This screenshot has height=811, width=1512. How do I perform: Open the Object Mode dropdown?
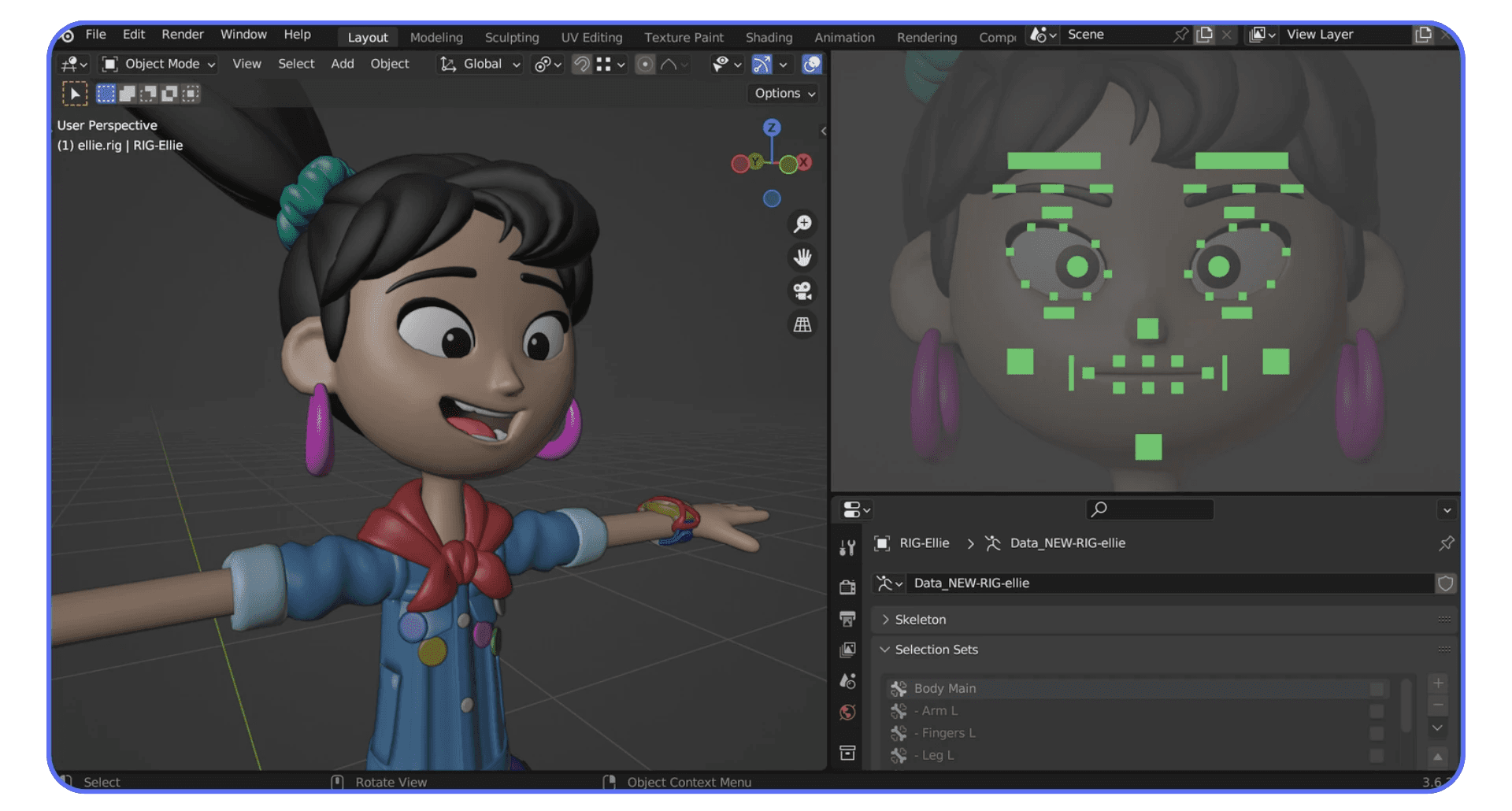point(157,64)
